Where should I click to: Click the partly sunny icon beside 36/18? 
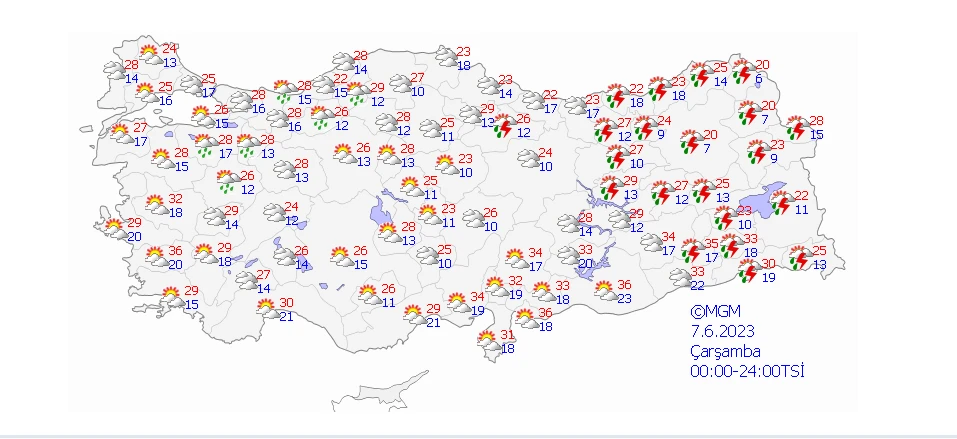526,319
